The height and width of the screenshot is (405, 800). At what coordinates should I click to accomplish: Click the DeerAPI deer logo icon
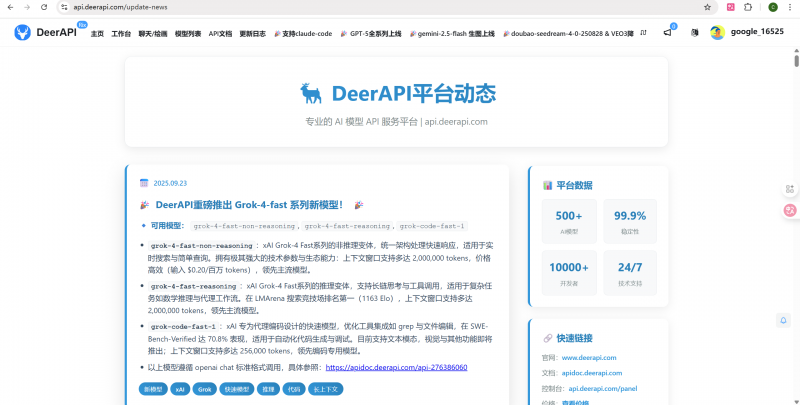point(22,33)
